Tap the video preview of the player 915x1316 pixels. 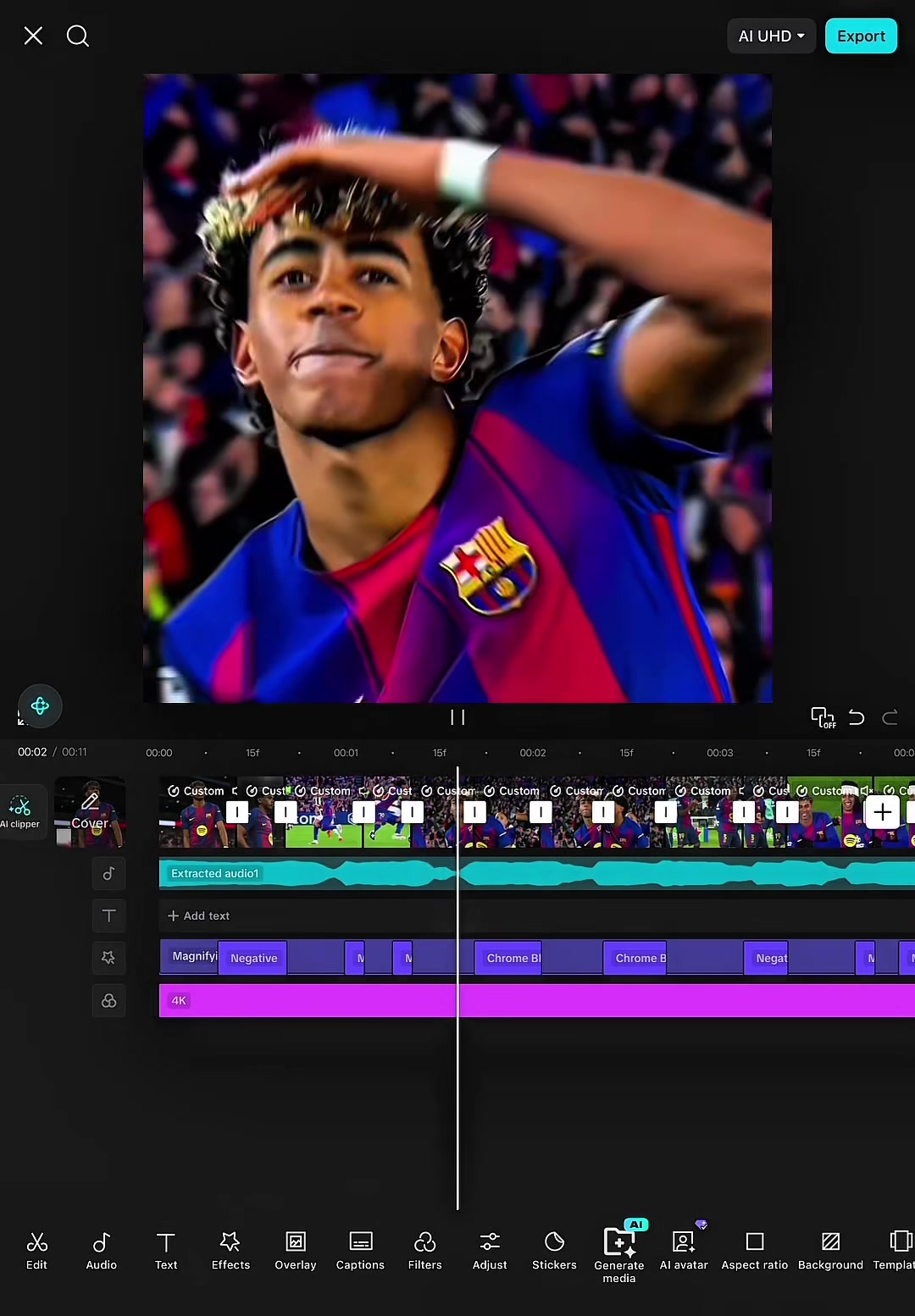pyautogui.click(x=457, y=388)
